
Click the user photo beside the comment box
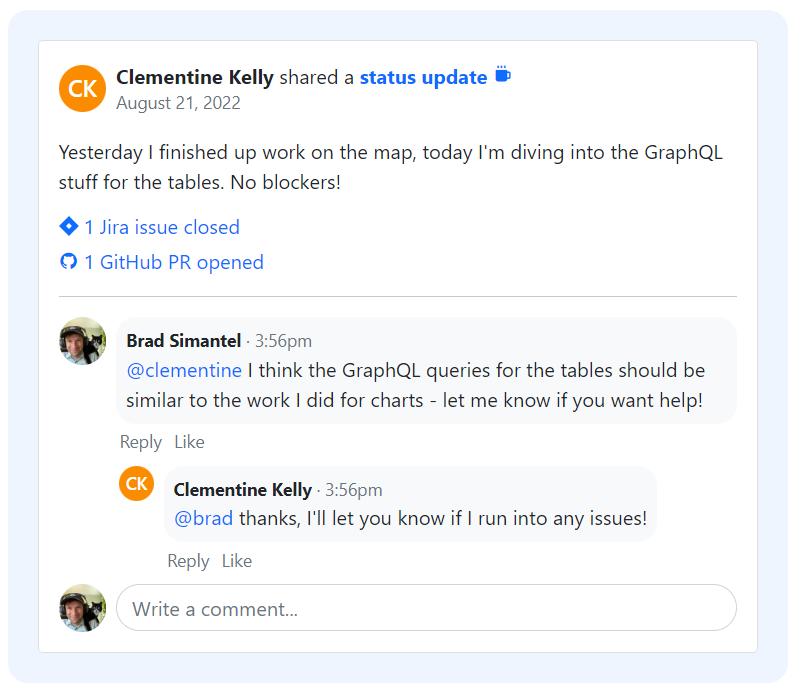(83, 607)
